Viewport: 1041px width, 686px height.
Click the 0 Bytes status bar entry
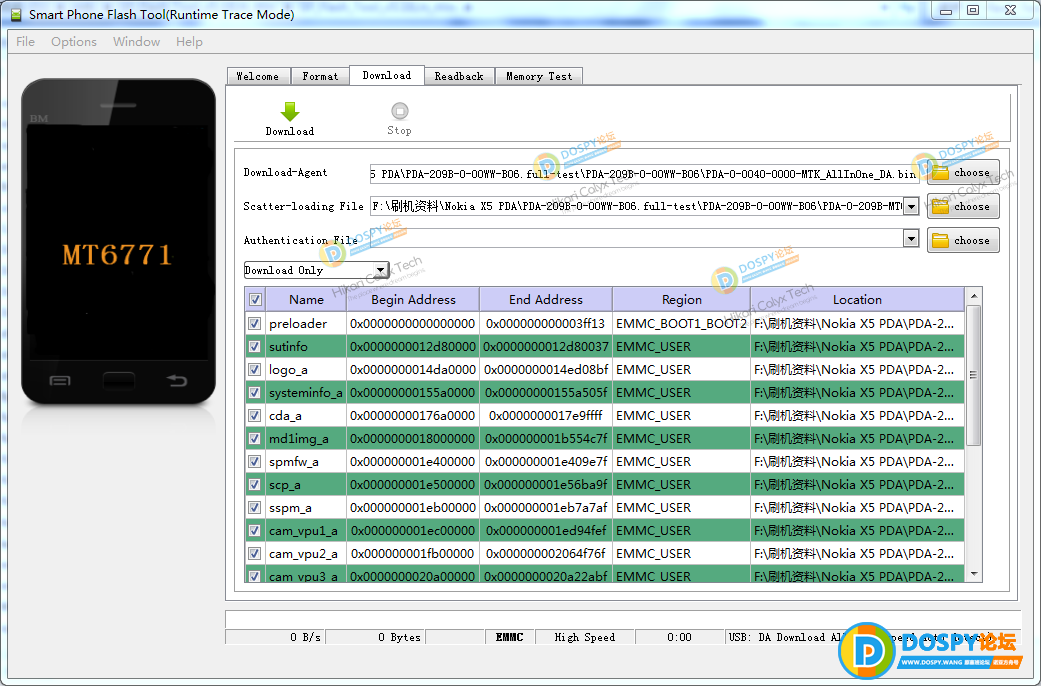[375, 637]
